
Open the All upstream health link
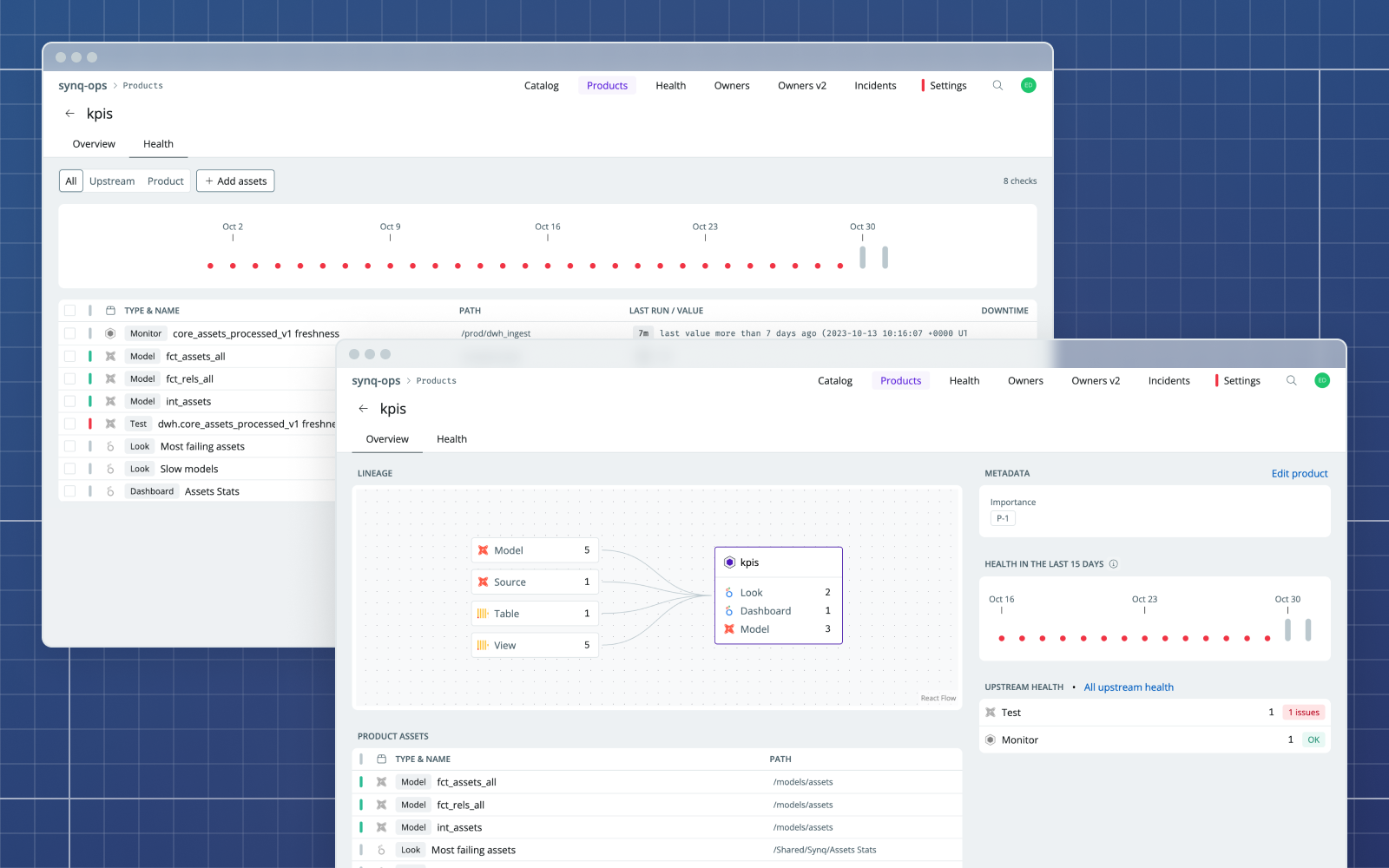point(1129,687)
